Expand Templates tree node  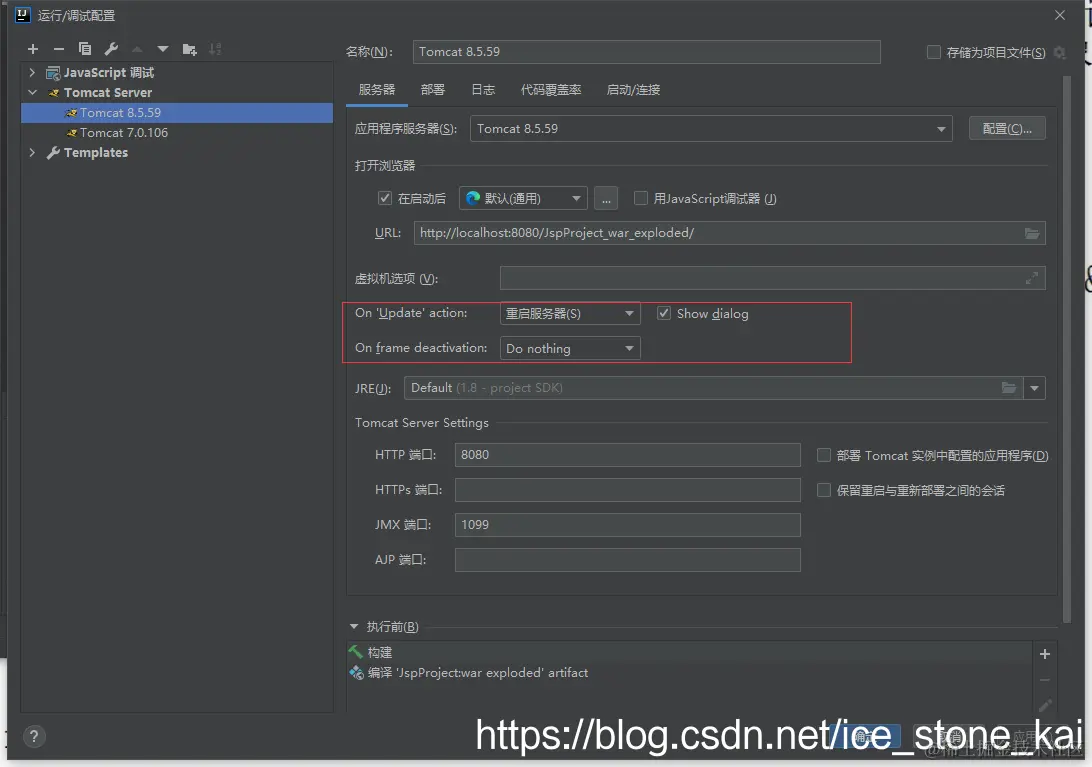32,153
